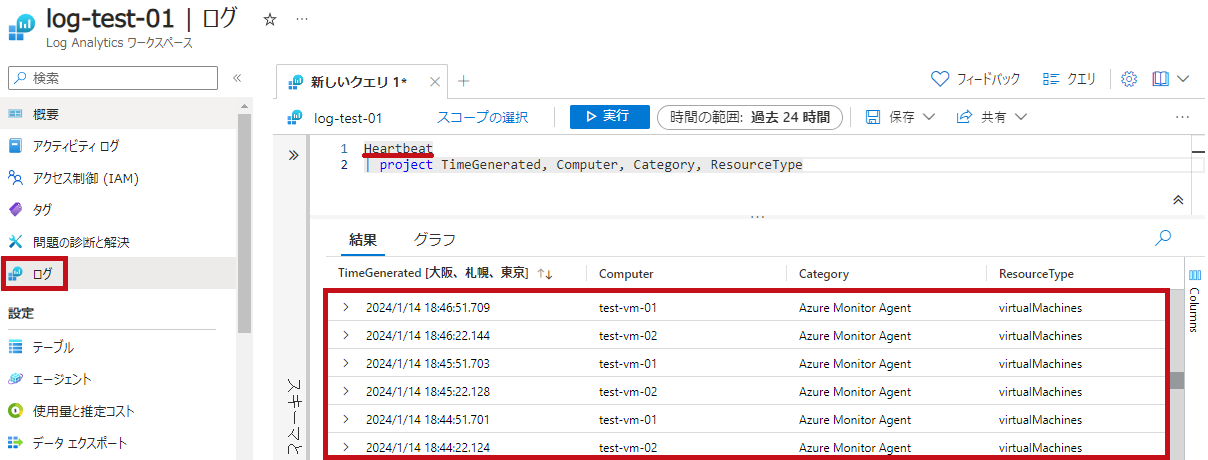Run the query with 実行 button
Viewport: 1208px width, 460px height.
(610, 117)
